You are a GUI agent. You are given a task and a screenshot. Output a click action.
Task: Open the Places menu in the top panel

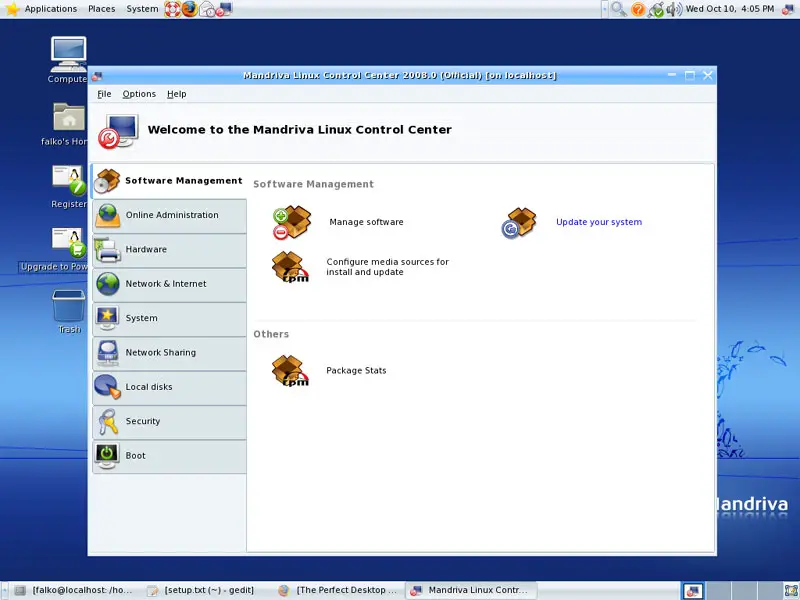pyautogui.click(x=102, y=9)
